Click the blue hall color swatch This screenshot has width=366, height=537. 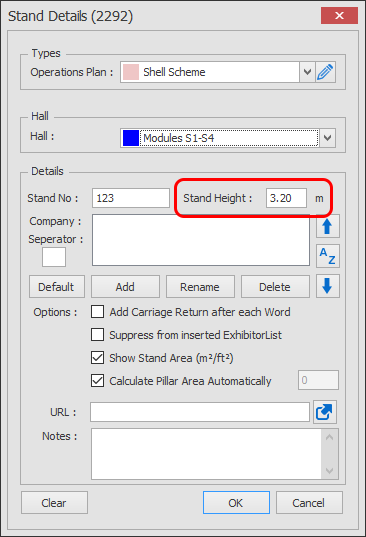[131, 138]
